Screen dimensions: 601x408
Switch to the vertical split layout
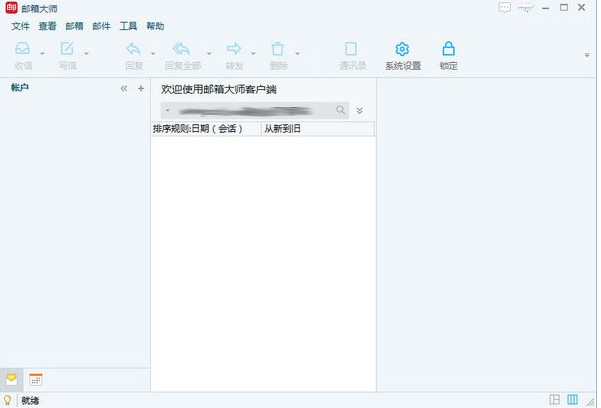(573, 400)
